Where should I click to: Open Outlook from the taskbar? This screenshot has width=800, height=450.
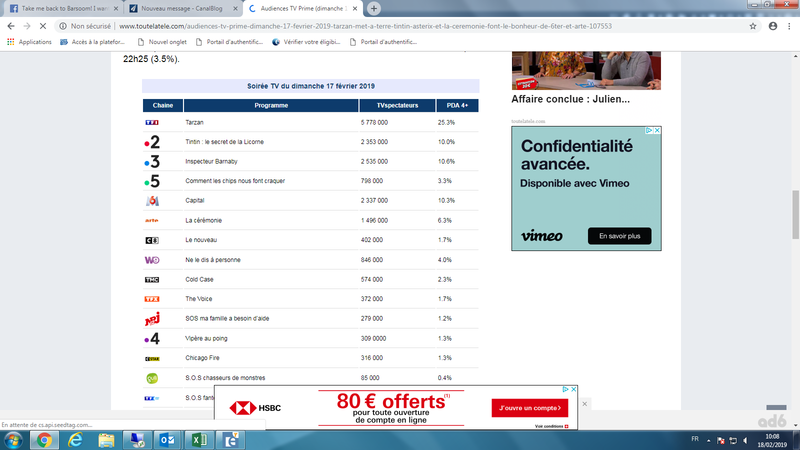(167, 440)
